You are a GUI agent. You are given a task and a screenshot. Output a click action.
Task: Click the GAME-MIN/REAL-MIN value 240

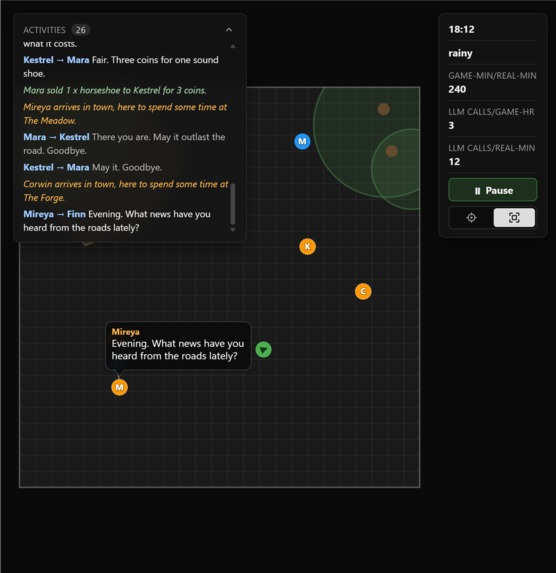(457, 89)
